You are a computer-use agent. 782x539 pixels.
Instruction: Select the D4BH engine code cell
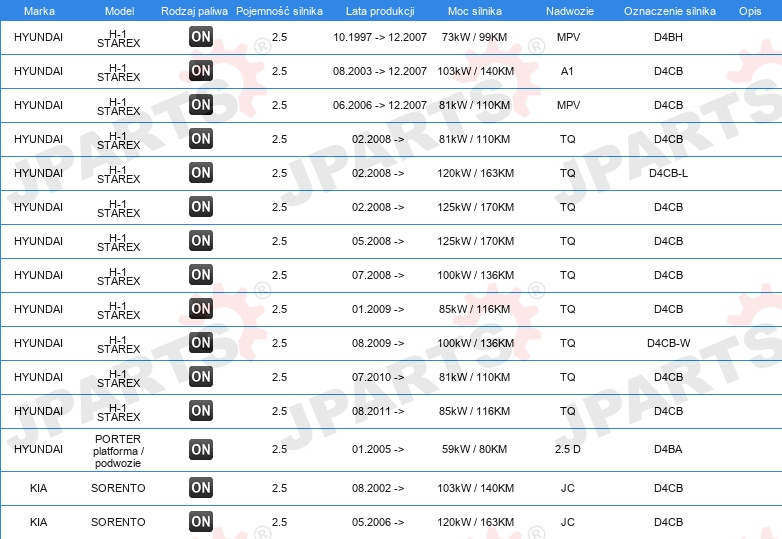point(668,37)
